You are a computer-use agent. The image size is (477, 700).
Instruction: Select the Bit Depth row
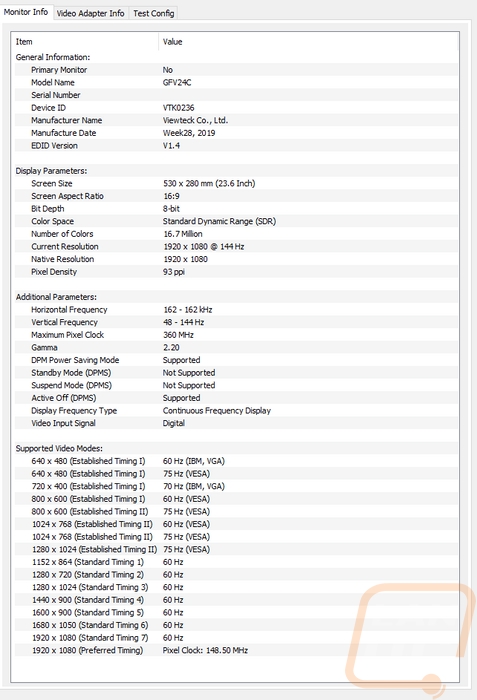click(236, 208)
